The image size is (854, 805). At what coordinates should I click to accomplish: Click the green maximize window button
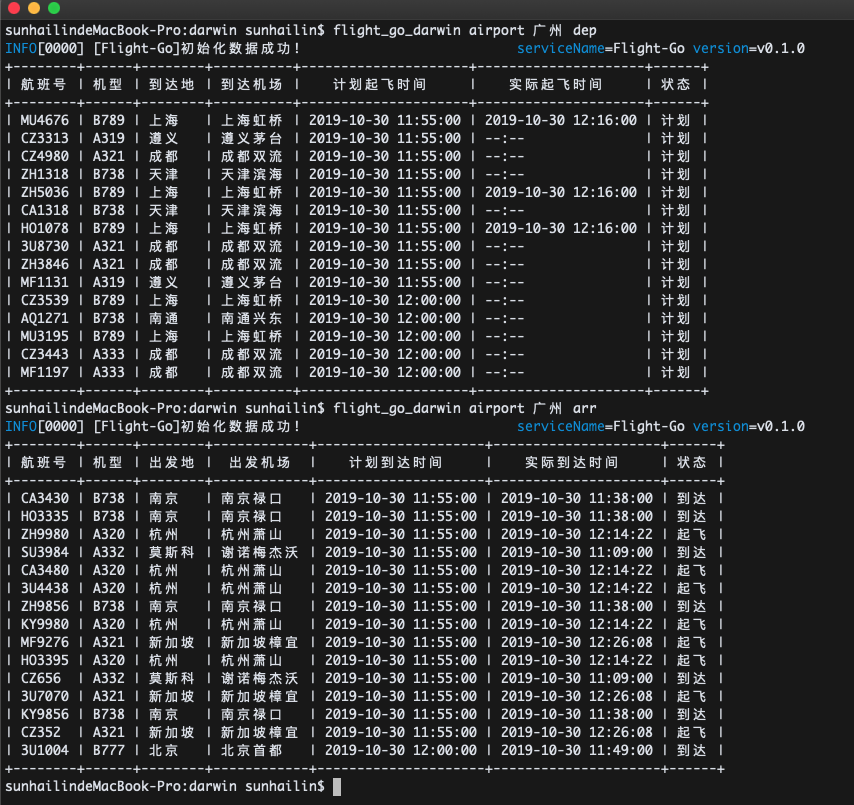(54, 8)
